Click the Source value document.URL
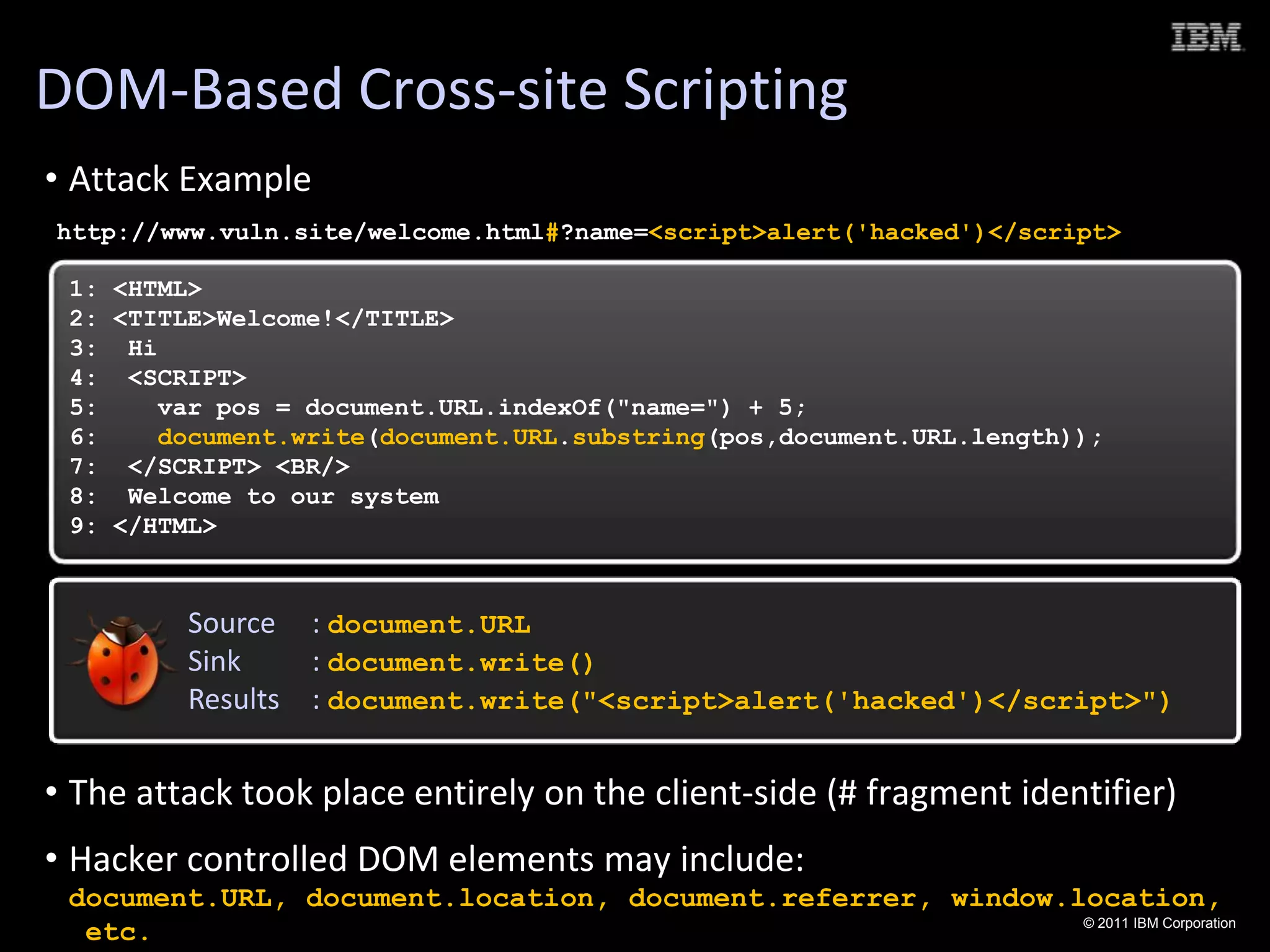 click(x=429, y=625)
